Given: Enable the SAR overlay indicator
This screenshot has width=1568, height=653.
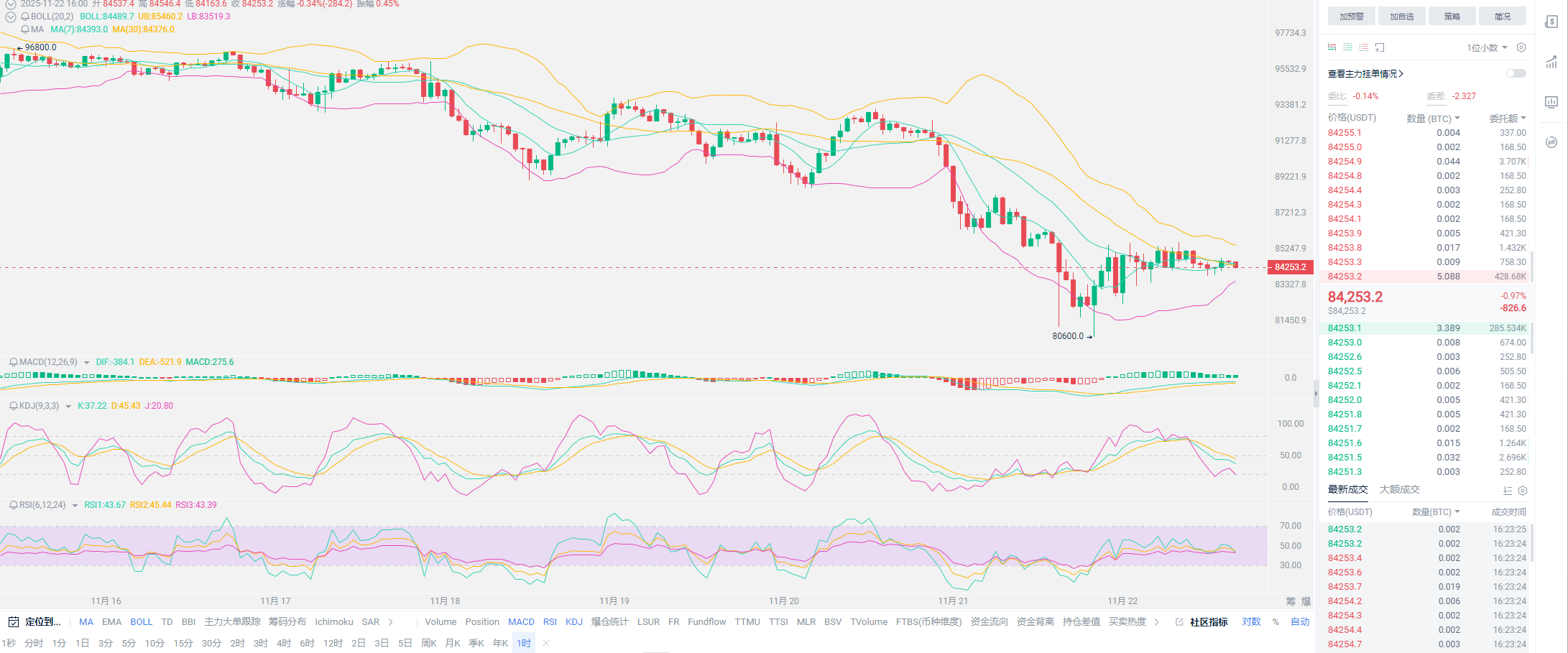Looking at the screenshot, I should tap(370, 622).
